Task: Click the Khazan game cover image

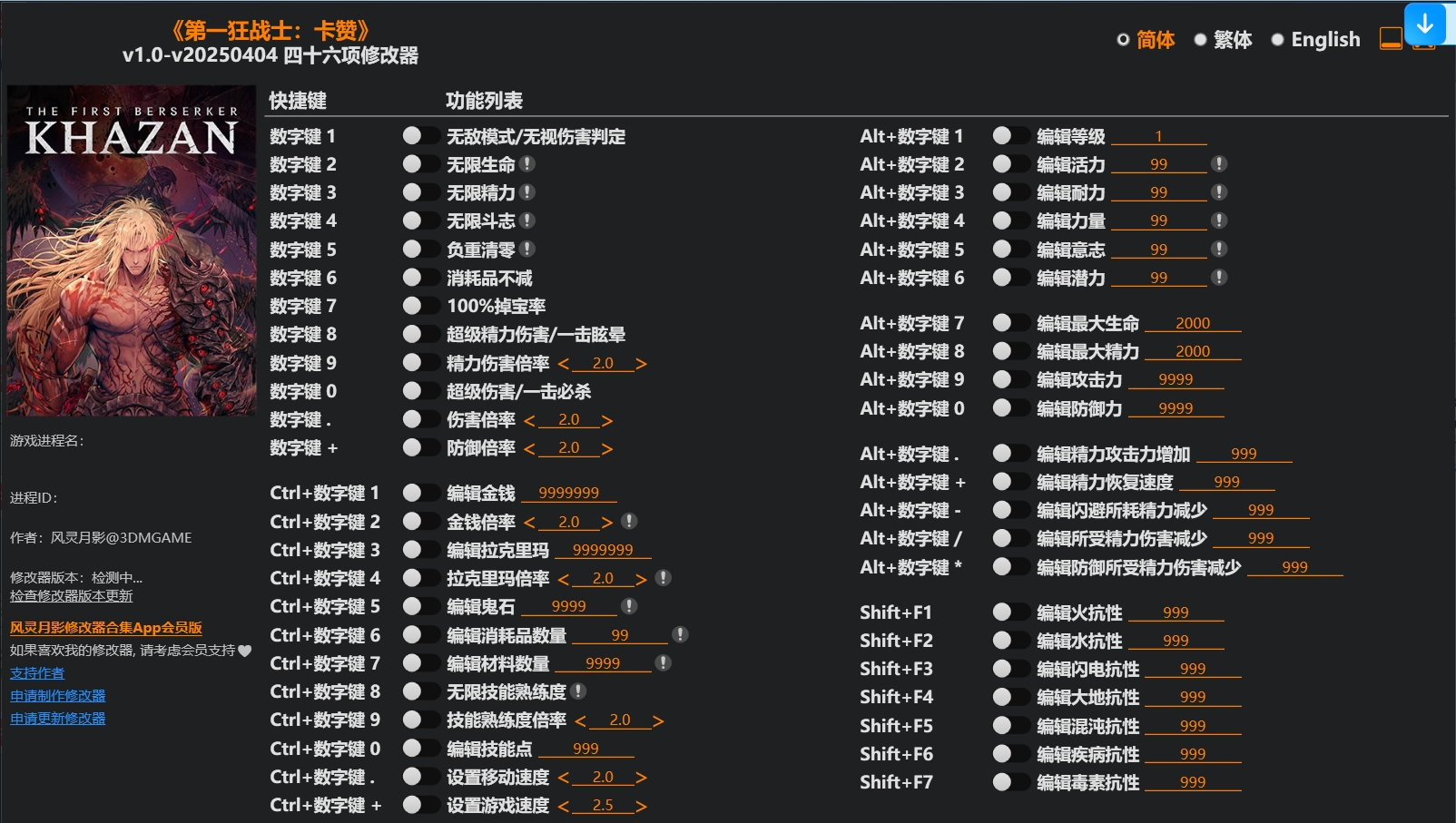Action: (x=132, y=250)
